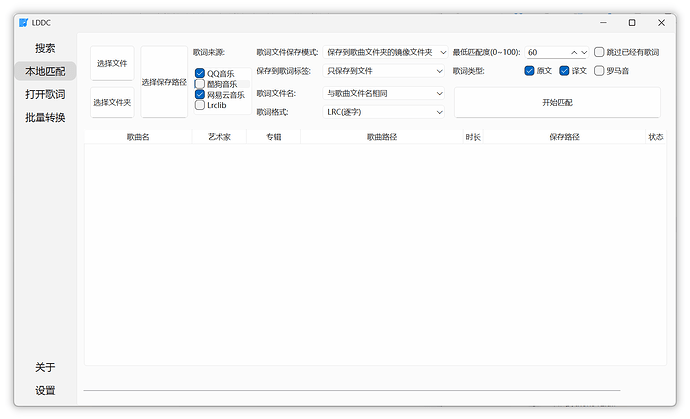Click the 歌曲路径 column header
Viewport: 690px width, 419px height.
(x=382, y=137)
